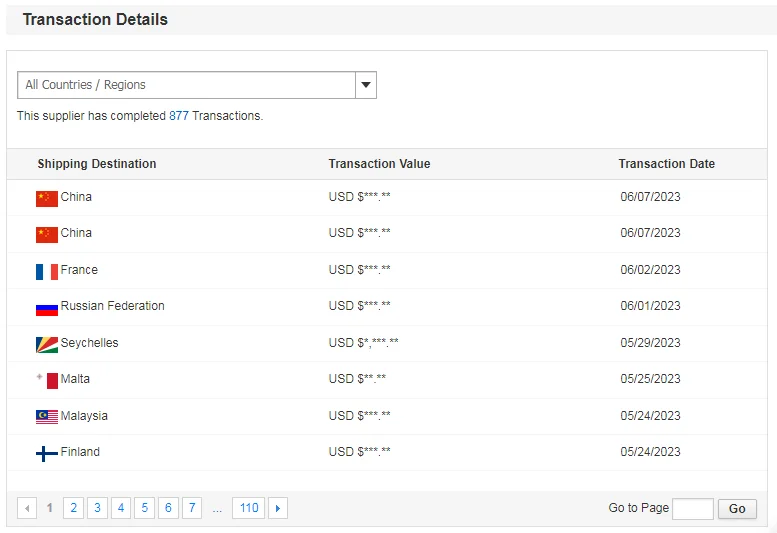Click the Transaction Date column header
The height and width of the screenshot is (533, 777).
666,164
